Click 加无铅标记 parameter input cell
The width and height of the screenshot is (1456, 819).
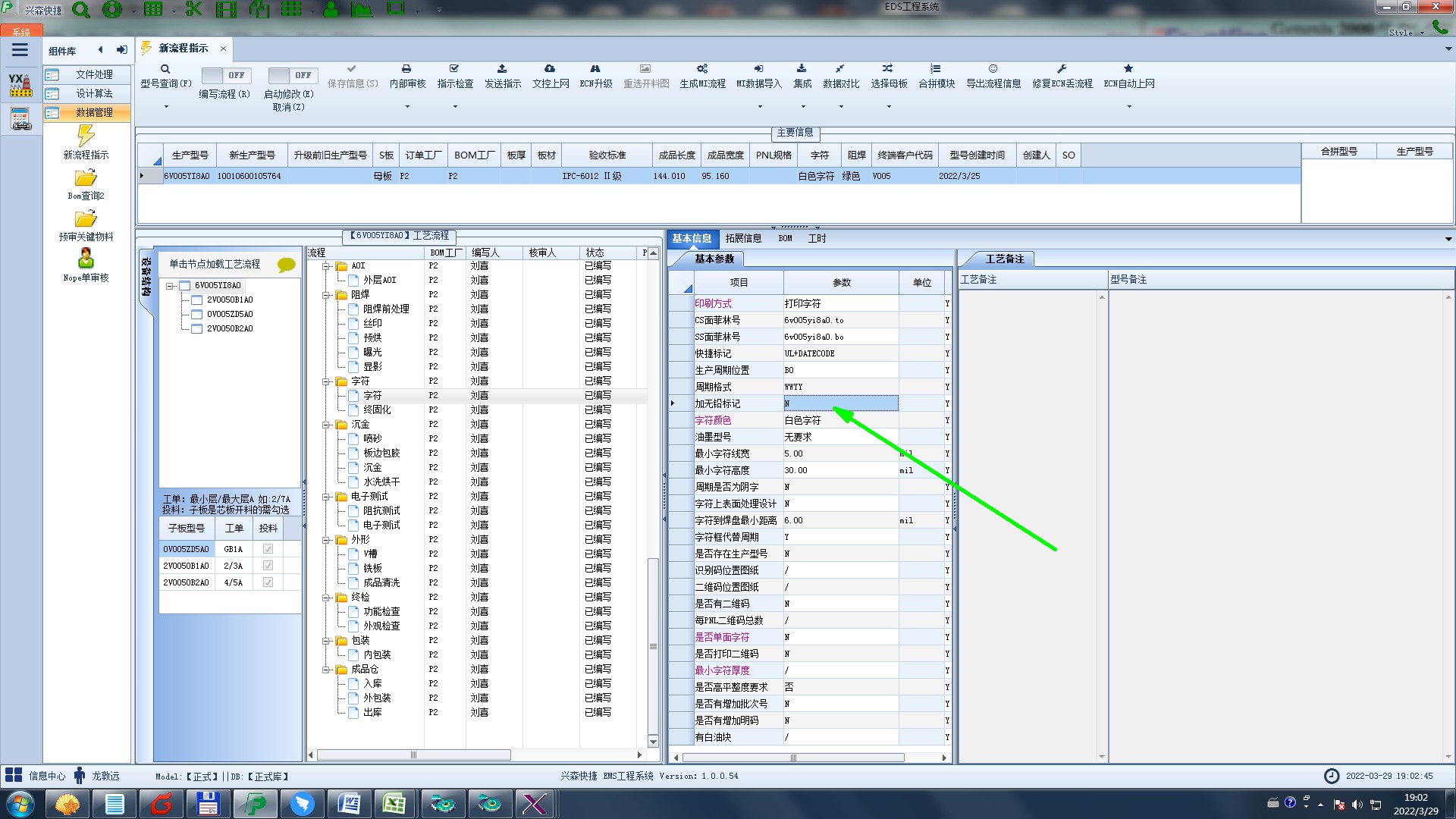point(840,403)
